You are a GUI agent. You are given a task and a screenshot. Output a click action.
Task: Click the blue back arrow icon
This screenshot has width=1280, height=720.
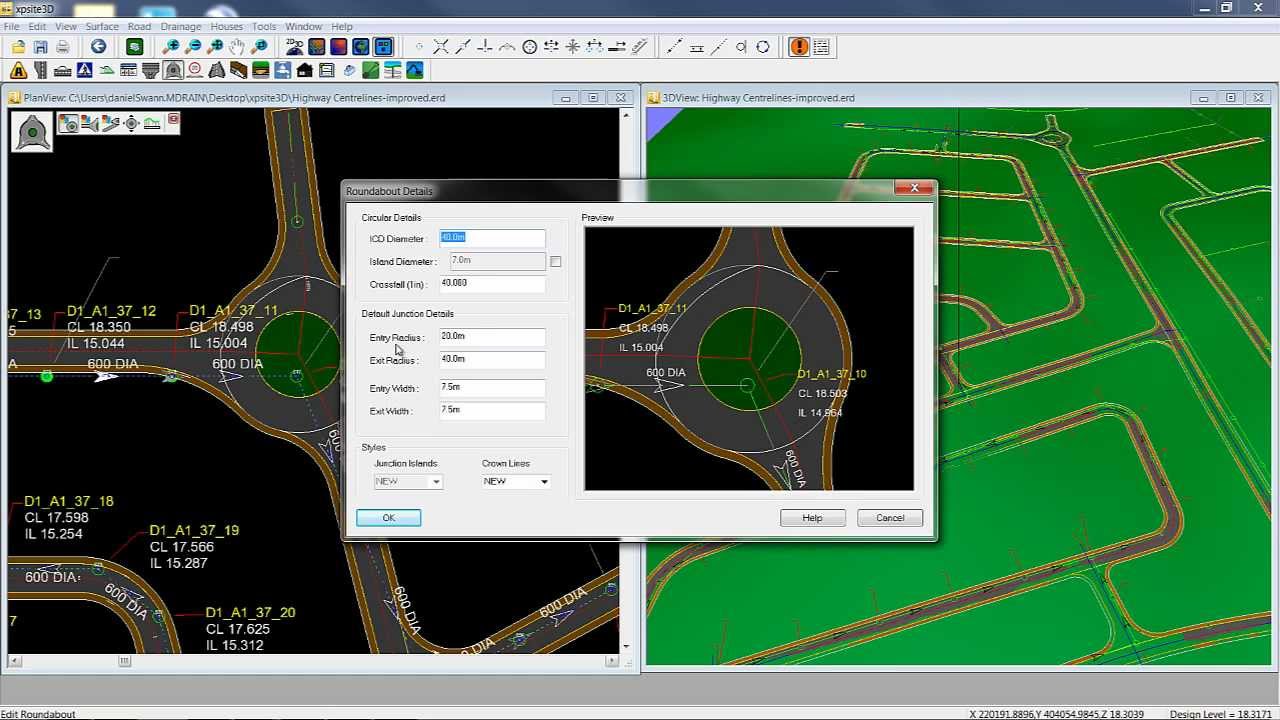(x=98, y=47)
